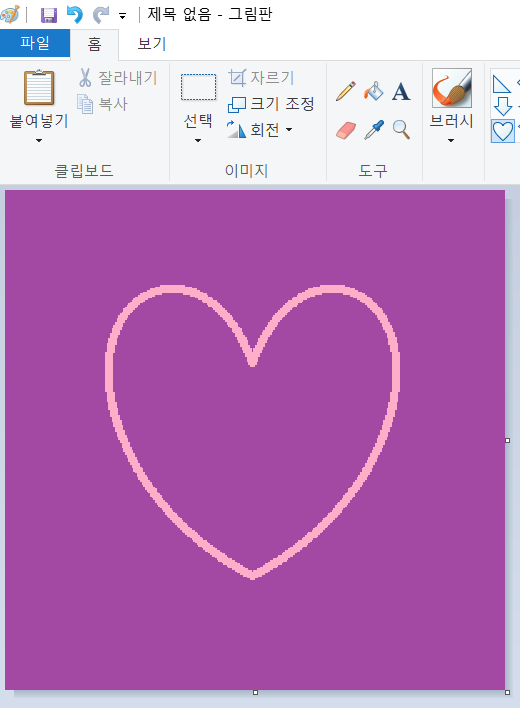The image size is (520, 708).
Task: Click the canvas bottom-edge resize handle
Action: point(255,692)
